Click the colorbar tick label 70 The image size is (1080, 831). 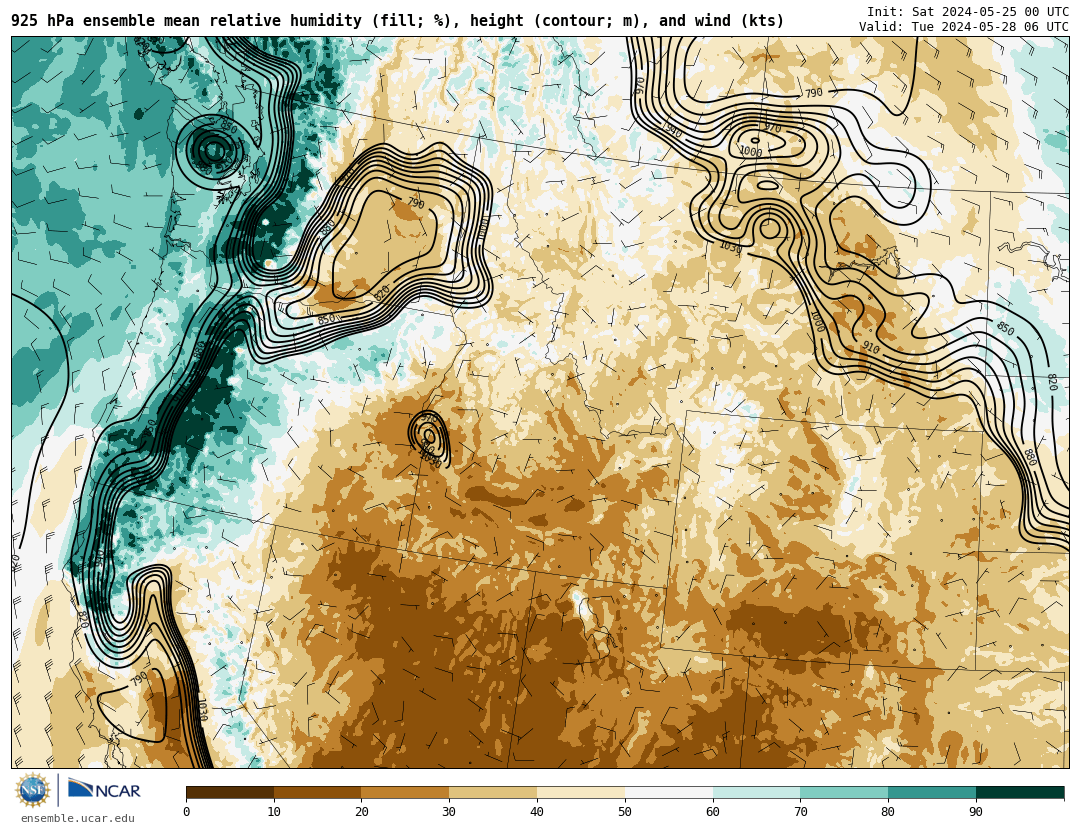(800, 812)
